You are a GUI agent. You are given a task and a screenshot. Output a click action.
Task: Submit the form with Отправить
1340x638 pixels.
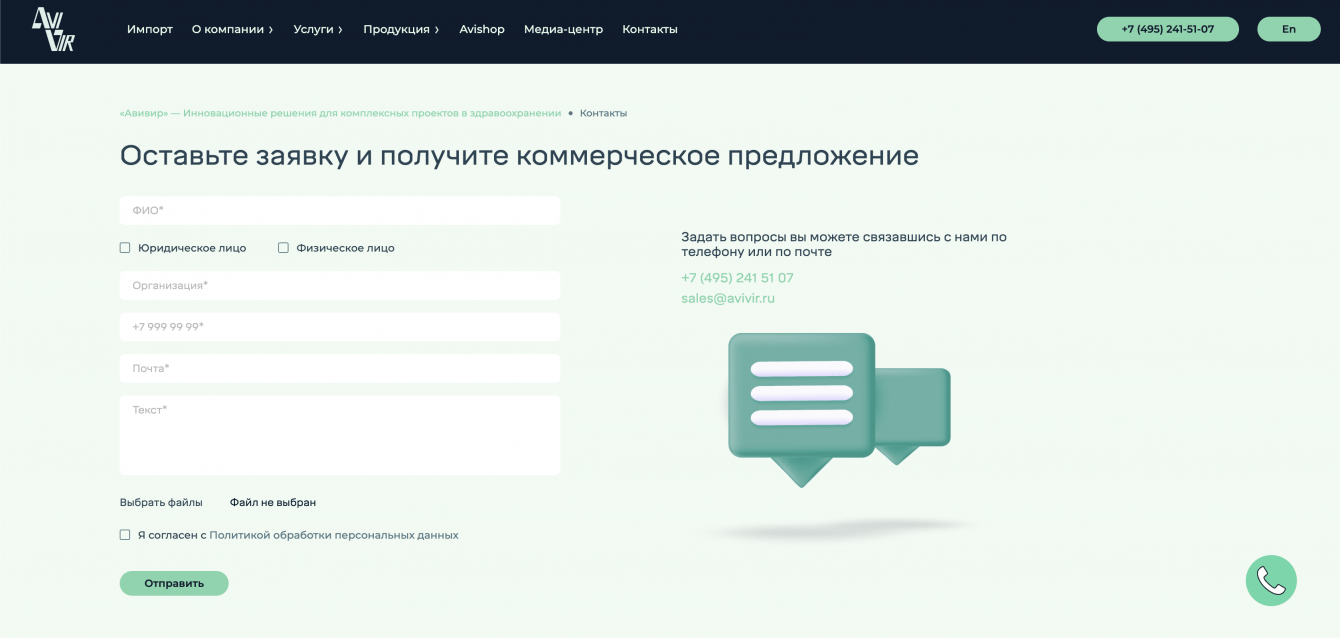click(174, 583)
